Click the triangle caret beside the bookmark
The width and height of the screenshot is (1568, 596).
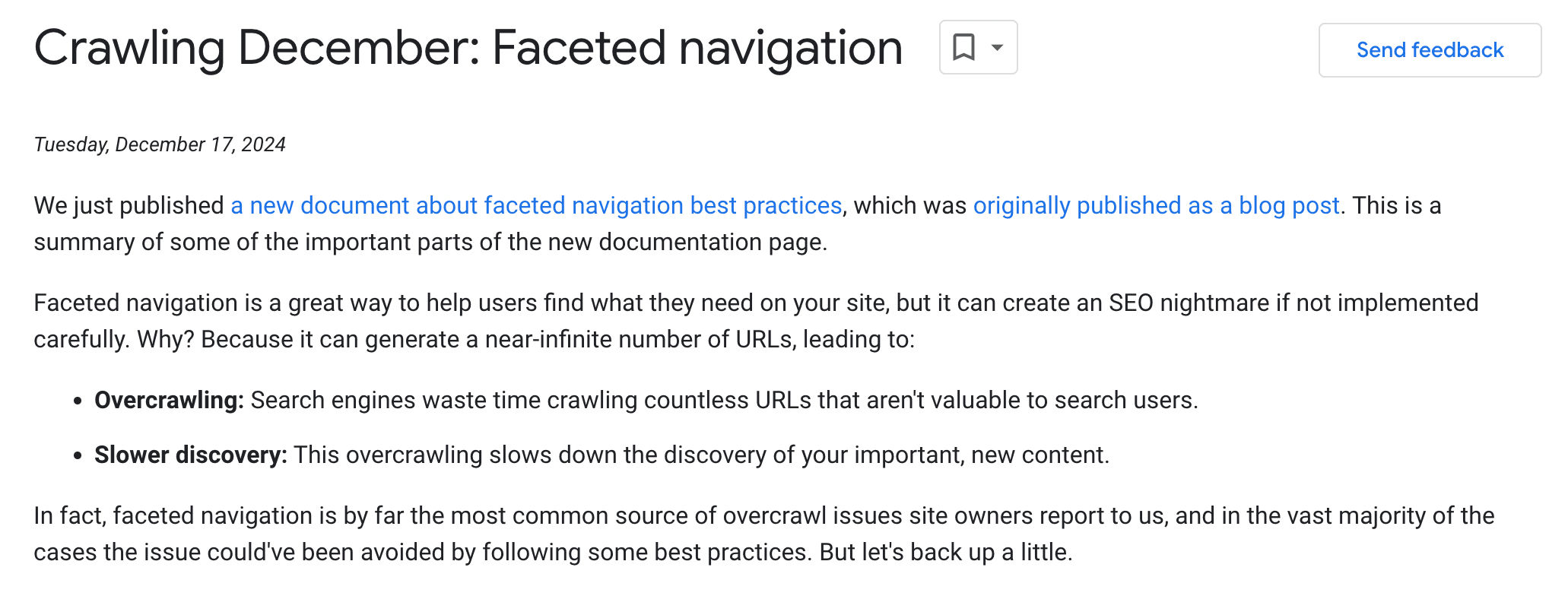[998, 48]
